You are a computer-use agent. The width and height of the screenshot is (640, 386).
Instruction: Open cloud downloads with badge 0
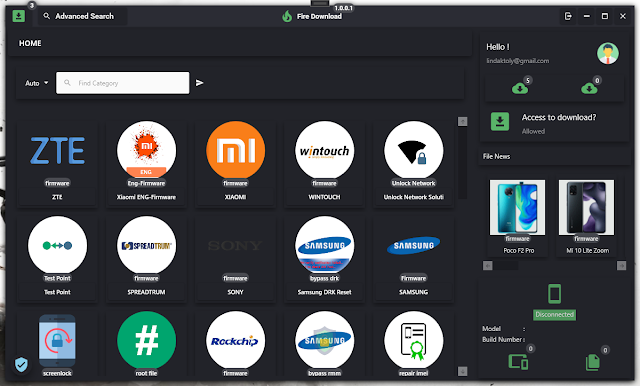(x=589, y=88)
